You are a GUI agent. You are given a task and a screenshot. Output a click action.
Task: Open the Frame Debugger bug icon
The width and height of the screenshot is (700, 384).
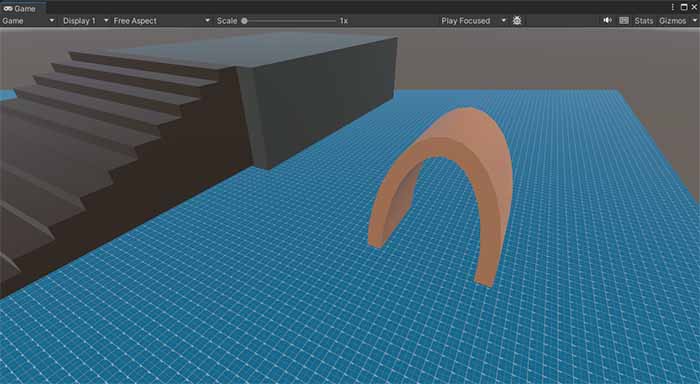click(517, 21)
